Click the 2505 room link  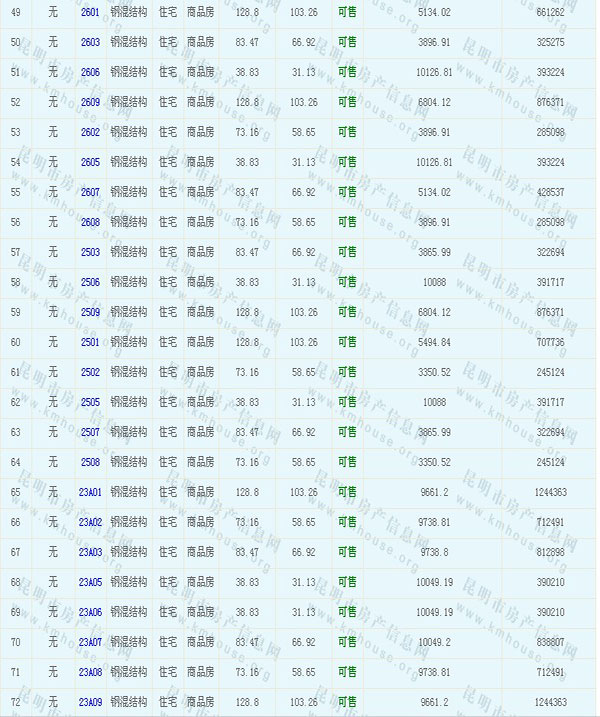click(x=90, y=402)
